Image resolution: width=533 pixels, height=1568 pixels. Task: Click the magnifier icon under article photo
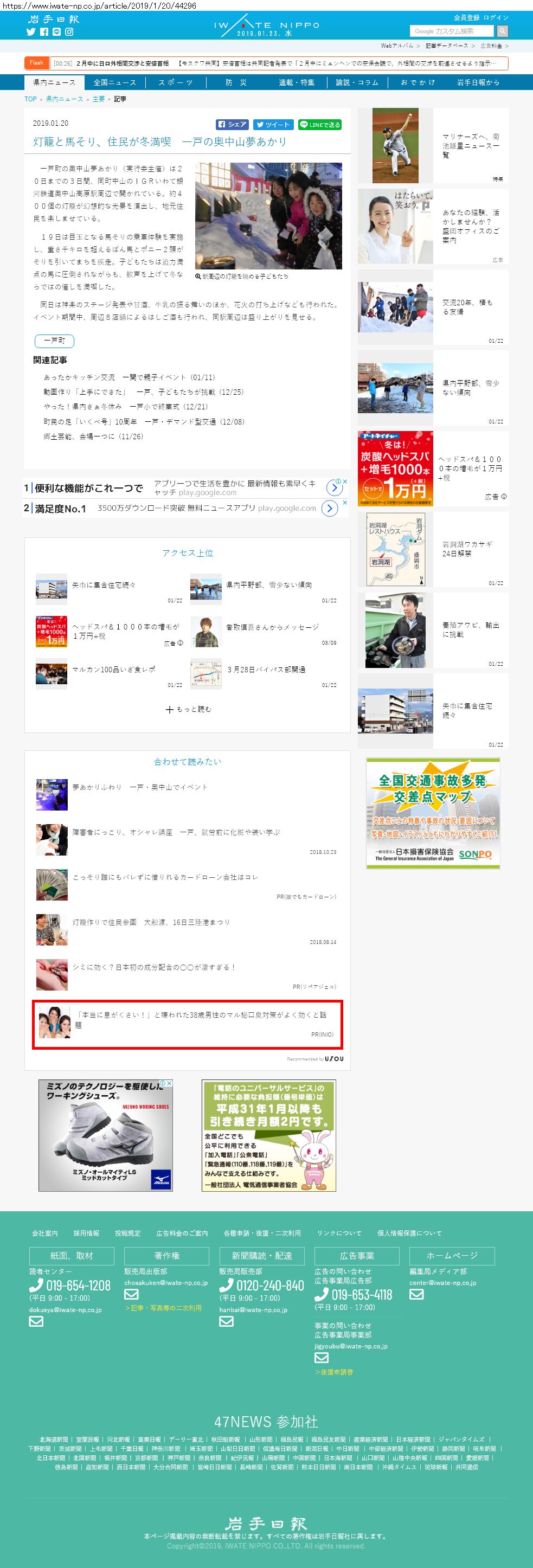[198, 277]
